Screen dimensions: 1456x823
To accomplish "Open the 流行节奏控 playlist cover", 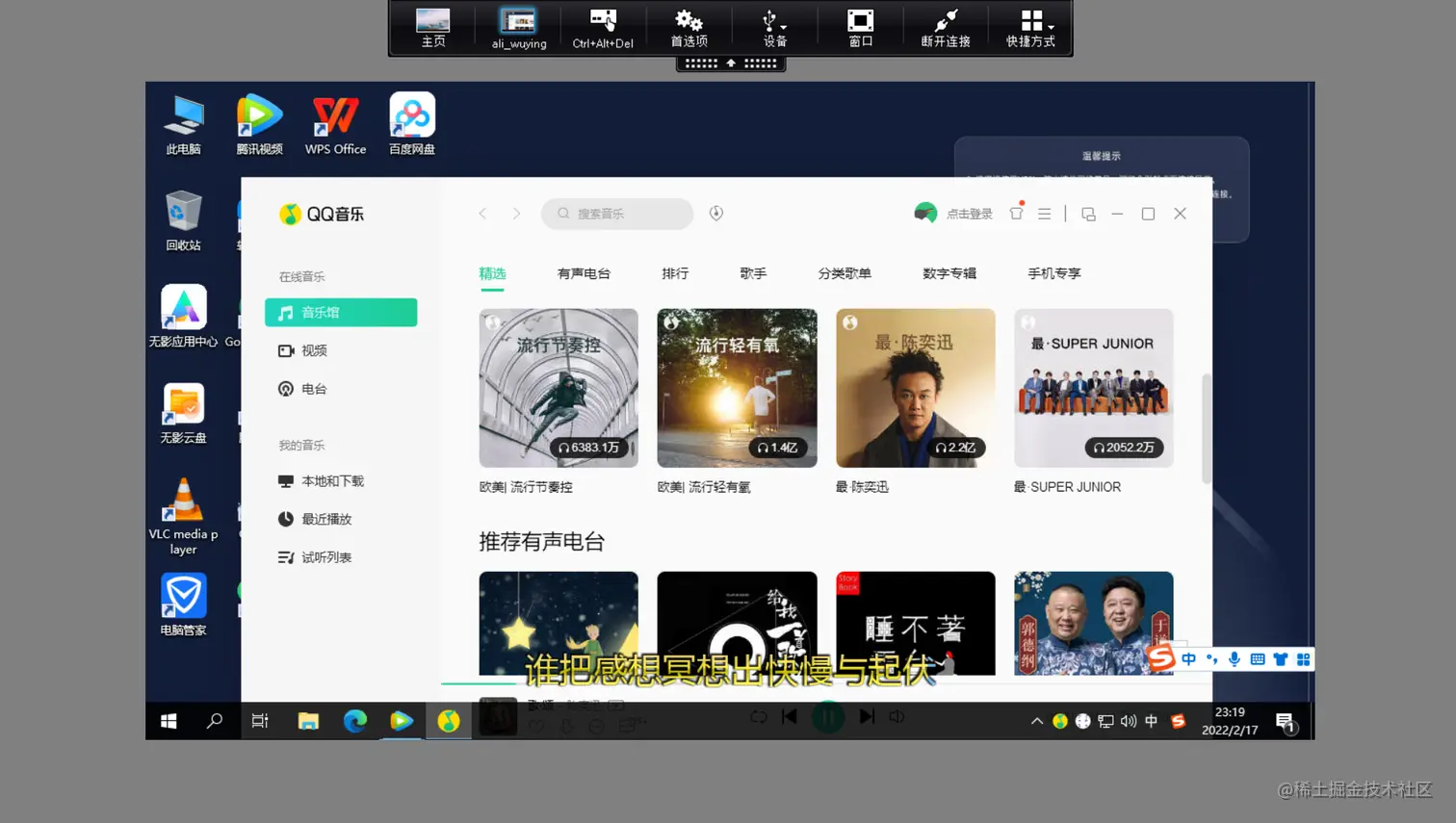I will pos(559,388).
